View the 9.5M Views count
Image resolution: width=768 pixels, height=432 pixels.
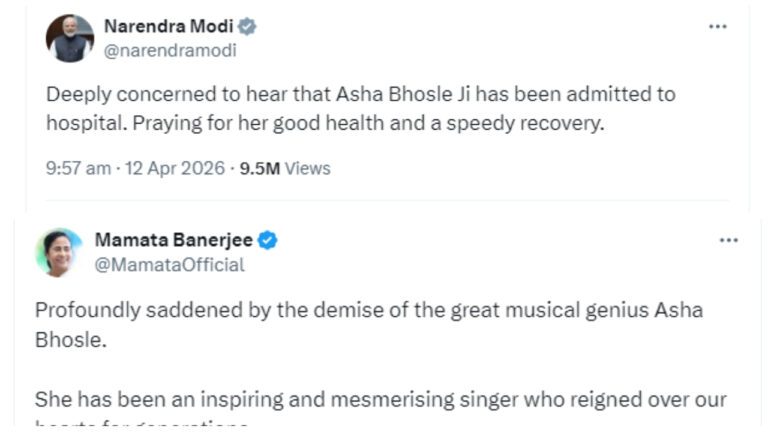click(285, 168)
